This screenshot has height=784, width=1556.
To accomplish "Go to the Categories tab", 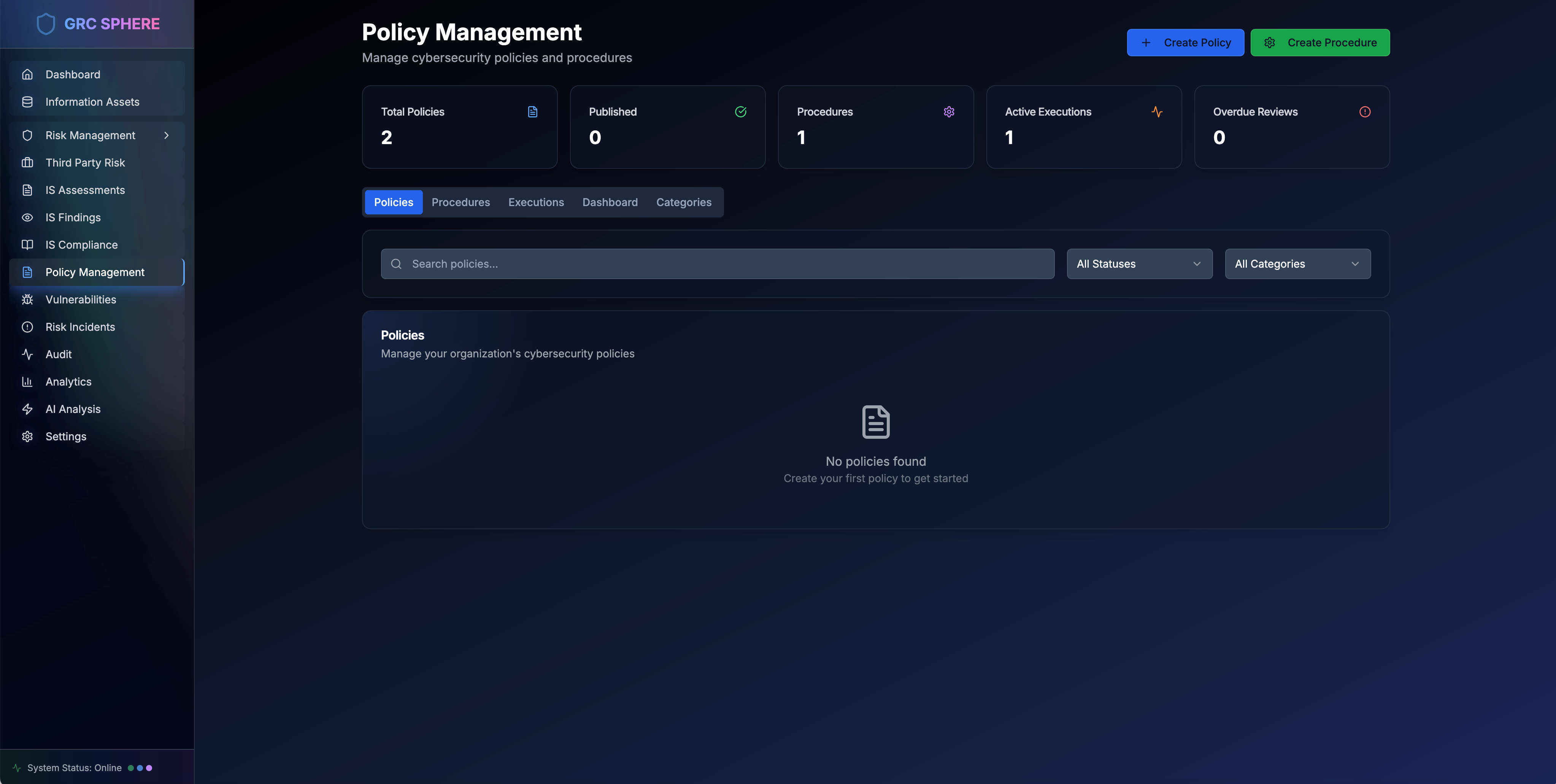I will point(683,202).
